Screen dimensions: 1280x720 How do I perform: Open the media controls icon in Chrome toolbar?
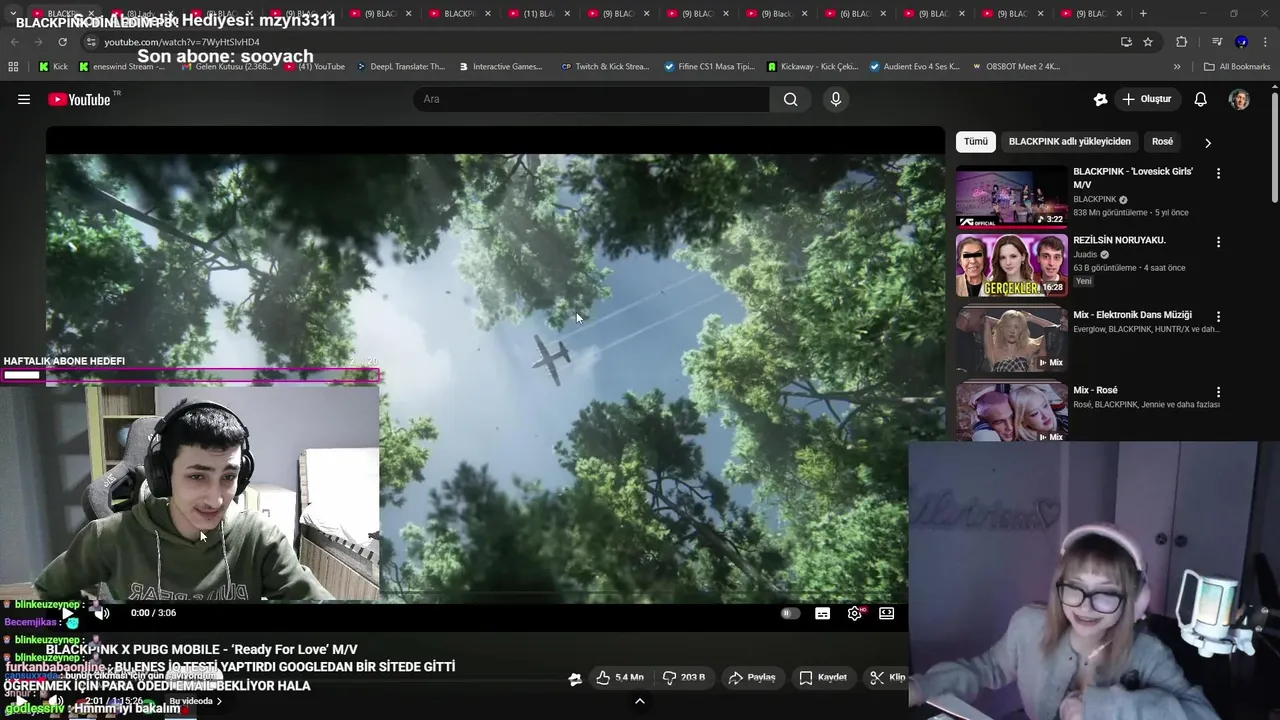coord(1217,42)
